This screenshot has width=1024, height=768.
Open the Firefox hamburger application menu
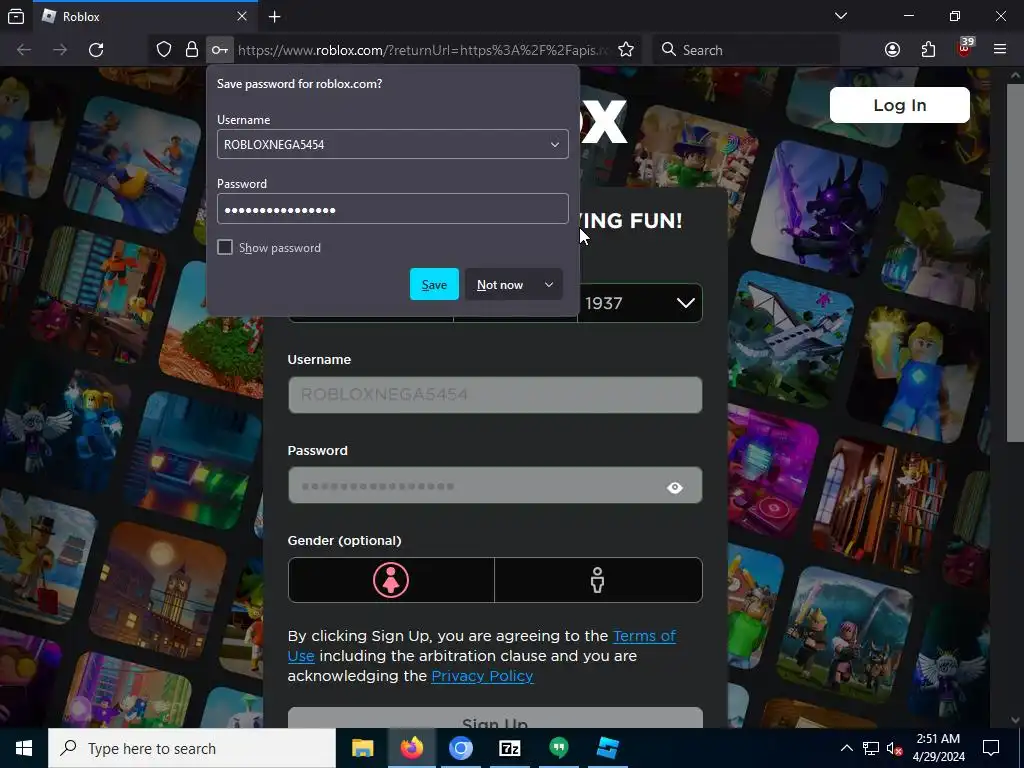click(1000, 50)
